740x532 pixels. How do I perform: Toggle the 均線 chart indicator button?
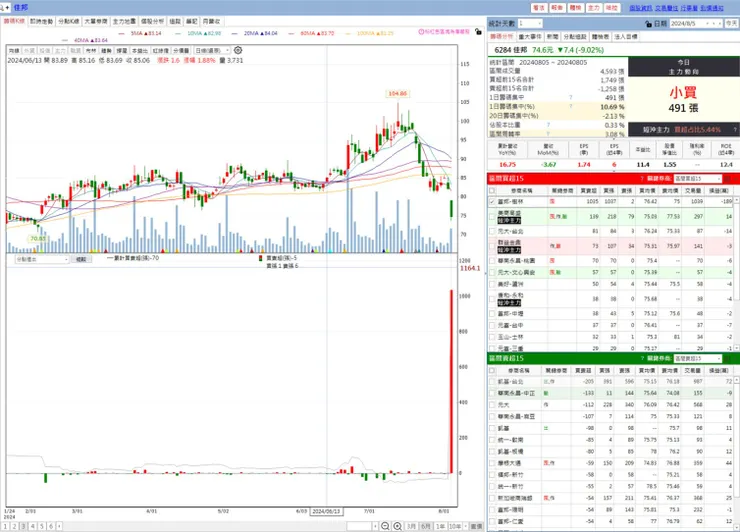[14, 51]
